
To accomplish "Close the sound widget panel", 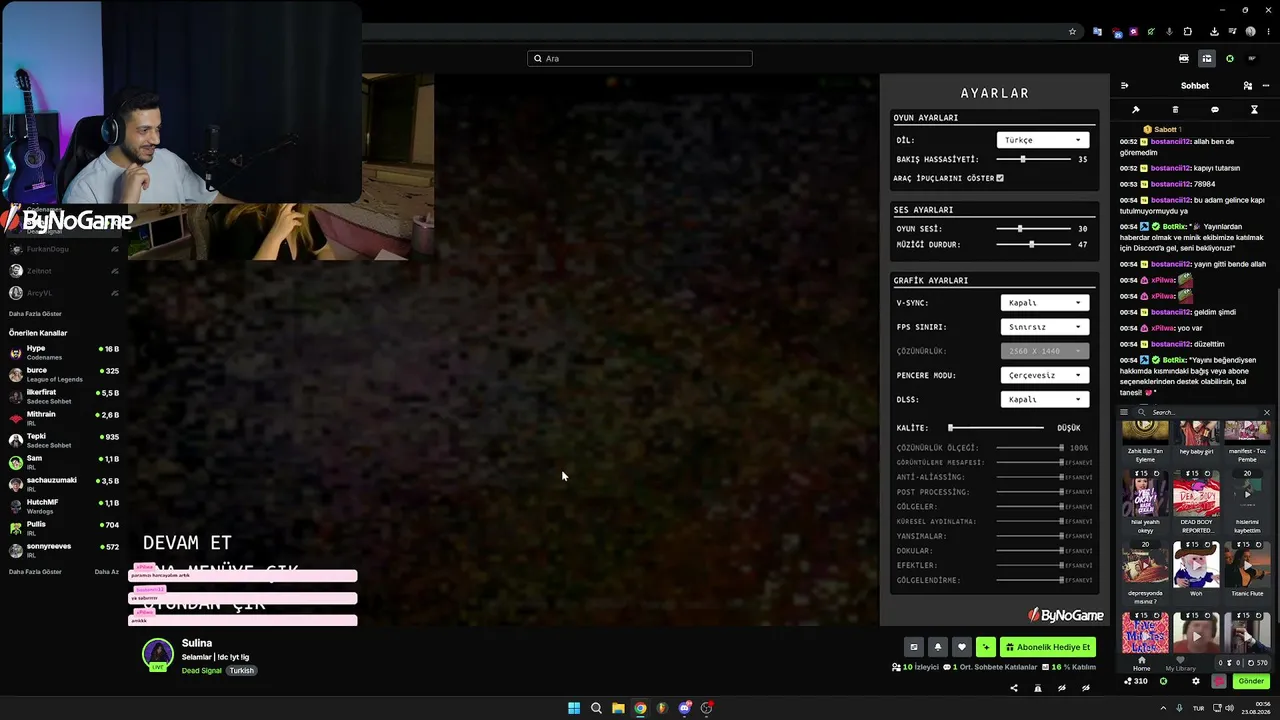I will click(1266, 412).
